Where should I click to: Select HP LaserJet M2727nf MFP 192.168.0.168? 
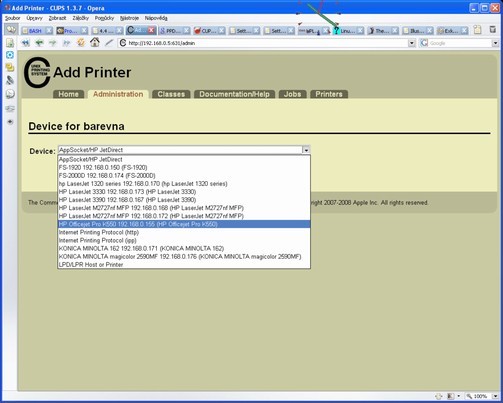click(x=184, y=208)
